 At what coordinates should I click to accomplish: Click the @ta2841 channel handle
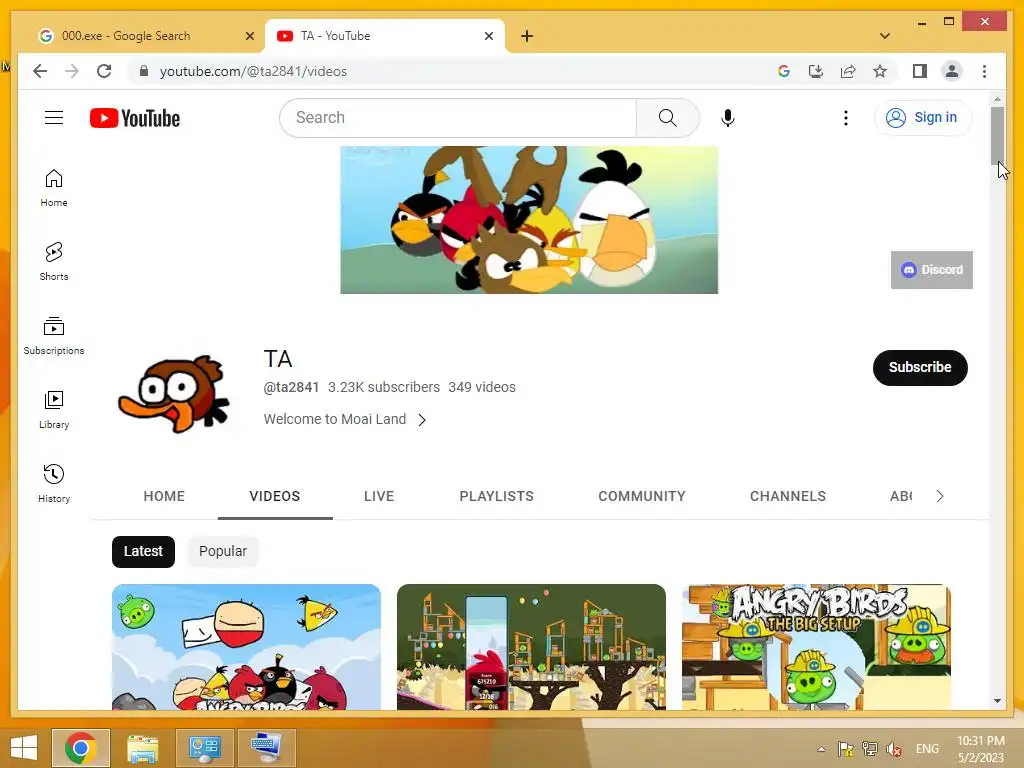click(x=291, y=387)
